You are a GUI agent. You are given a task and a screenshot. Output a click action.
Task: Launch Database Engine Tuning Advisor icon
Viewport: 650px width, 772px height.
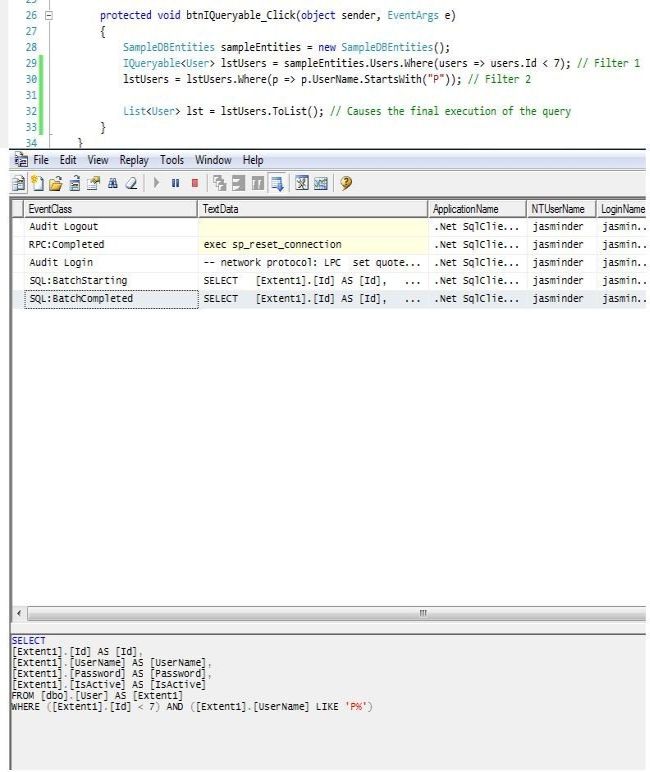point(302,183)
